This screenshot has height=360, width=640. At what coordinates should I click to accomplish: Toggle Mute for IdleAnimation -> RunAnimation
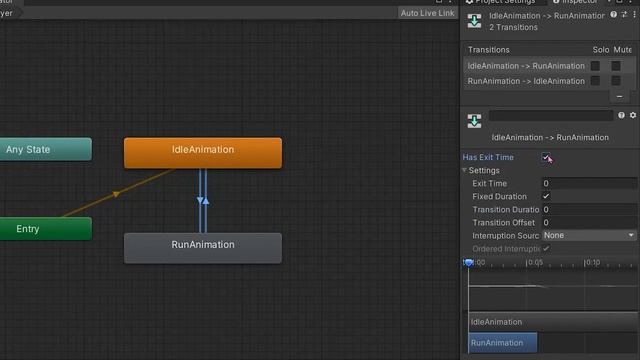(616, 66)
